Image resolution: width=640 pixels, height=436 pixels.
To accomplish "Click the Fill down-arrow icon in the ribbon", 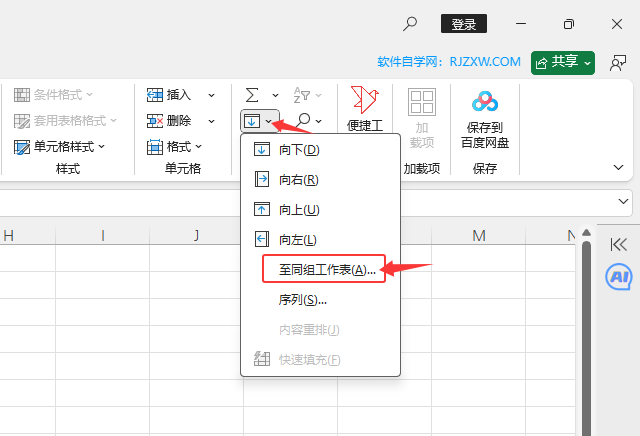I will click(x=252, y=121).
